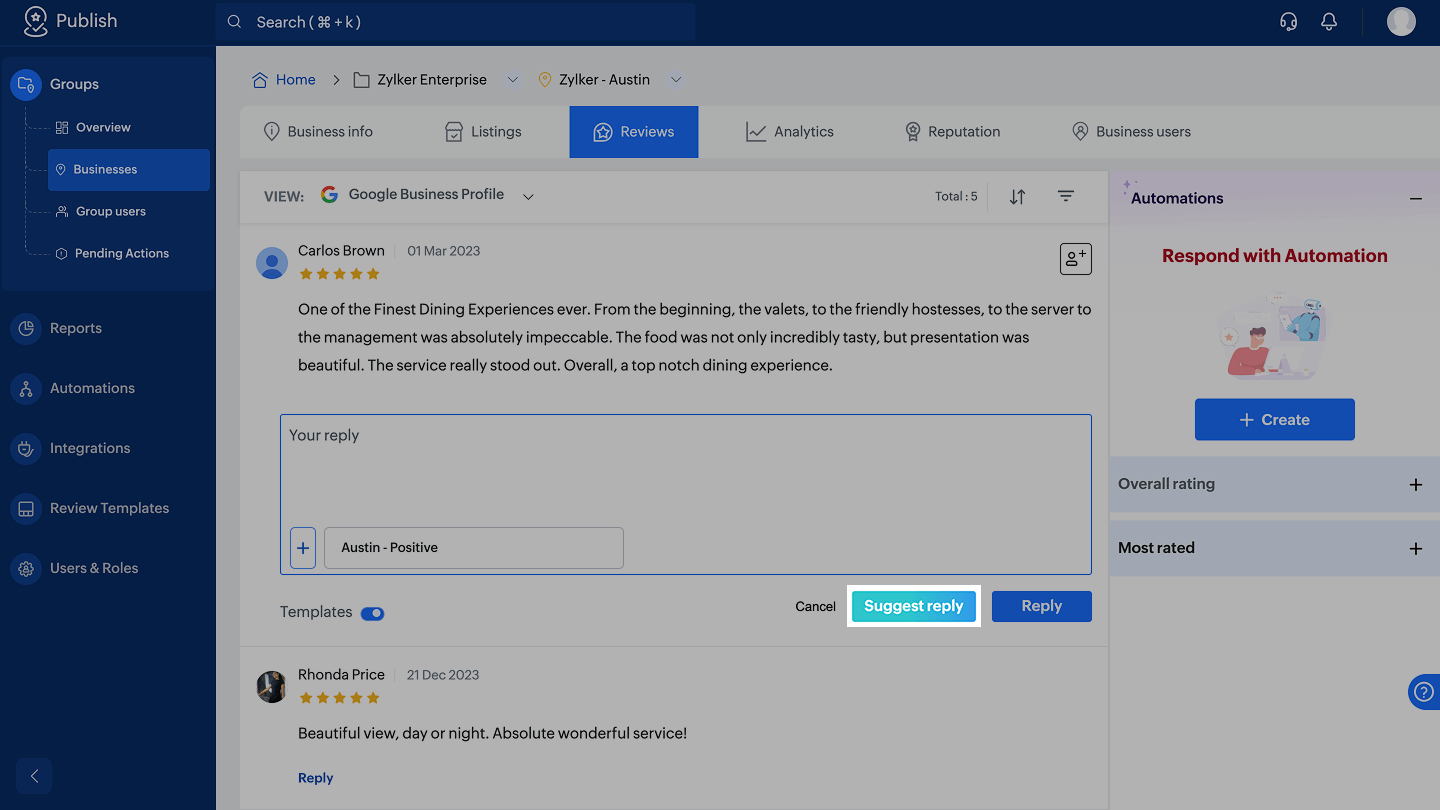Image resolution: width=1440 pixels, height=810 pixels.
Task: Expand the Most rated panel
Action: point(1415,549)
